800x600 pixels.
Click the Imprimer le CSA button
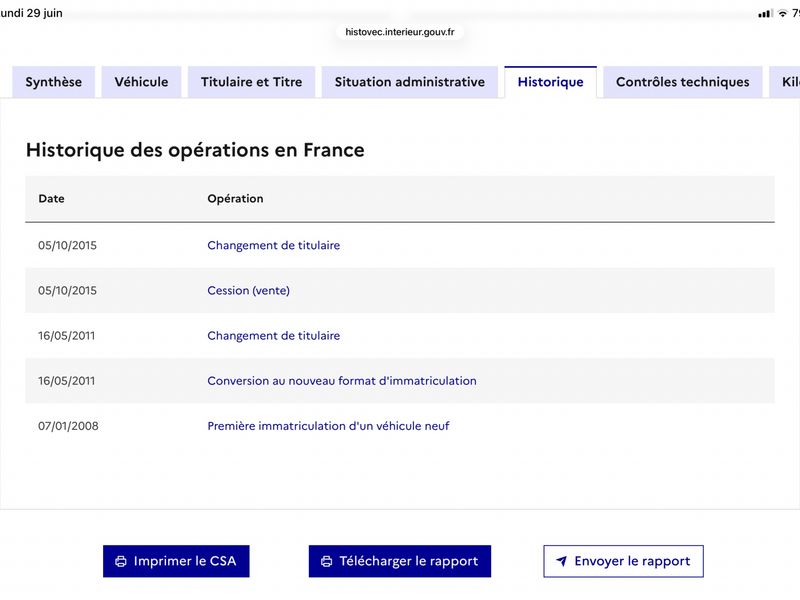(176, 561)
